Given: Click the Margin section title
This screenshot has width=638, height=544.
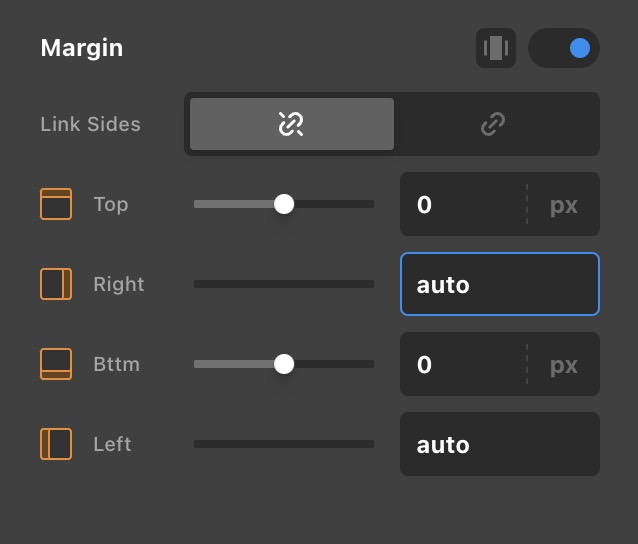Looking at the screenshot, I should (82, 48).
